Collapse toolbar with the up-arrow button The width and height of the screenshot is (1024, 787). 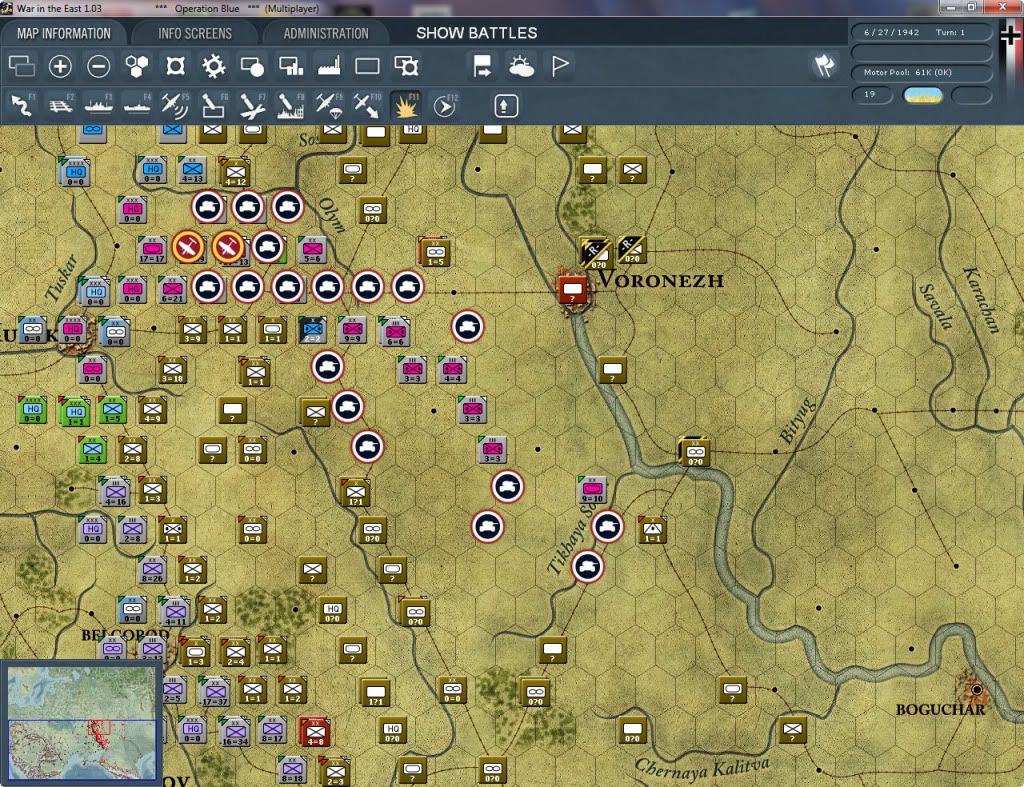pyautogui.click(x=506, y=105)
